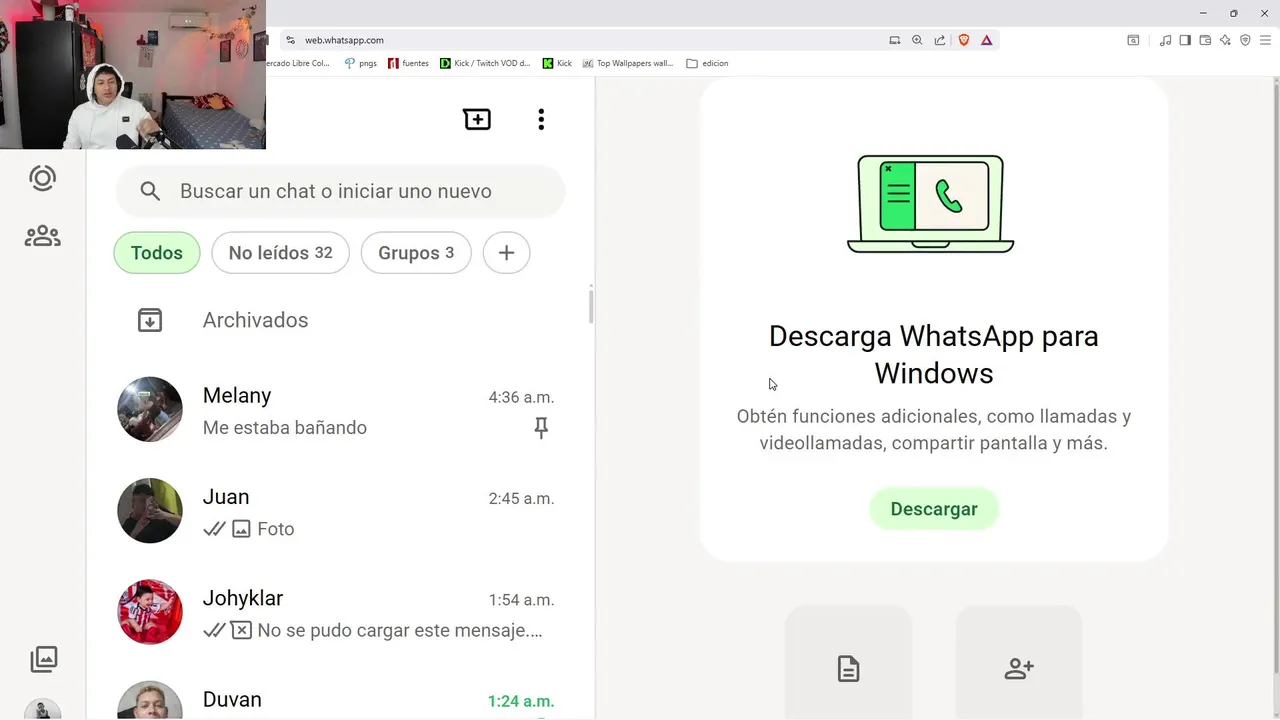Image resolution: width=1280 pixels, height=720 pixels.
Task: Click the music note icon in browser toolbar
Action: point(1165,40)
